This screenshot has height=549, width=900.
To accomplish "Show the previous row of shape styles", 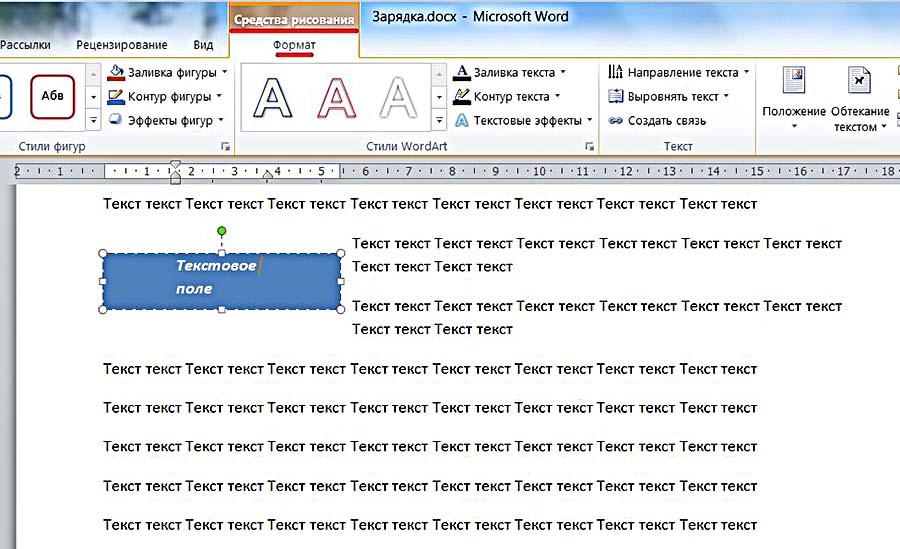I will 94,75.
